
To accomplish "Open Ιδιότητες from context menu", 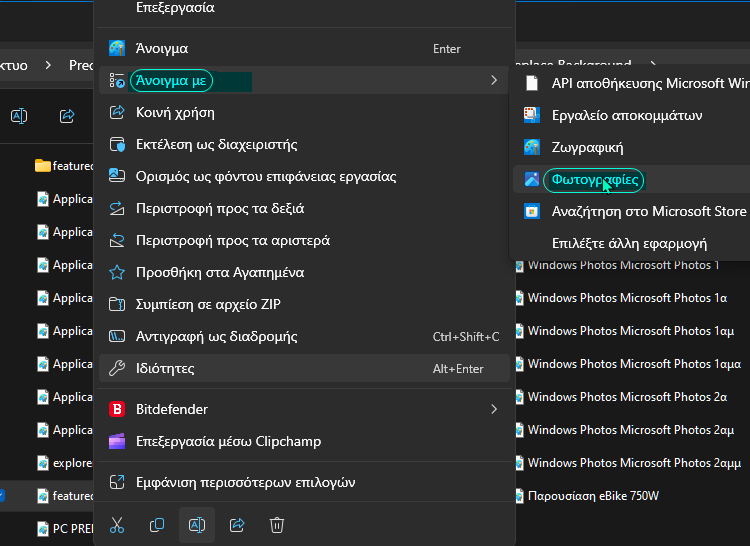I will point(304,368).
